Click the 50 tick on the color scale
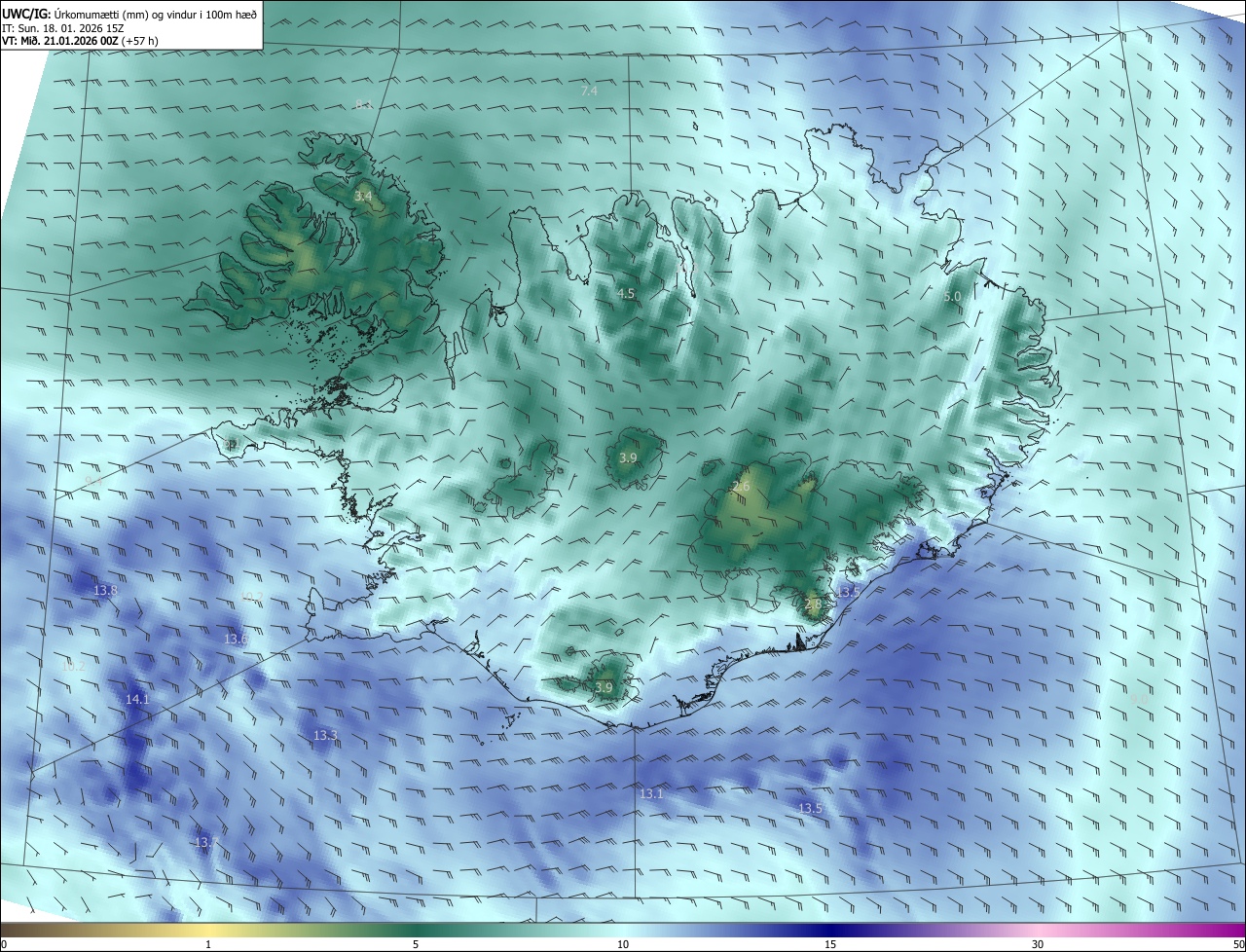Screen dimensions: 1246x952 [1238, 944]
